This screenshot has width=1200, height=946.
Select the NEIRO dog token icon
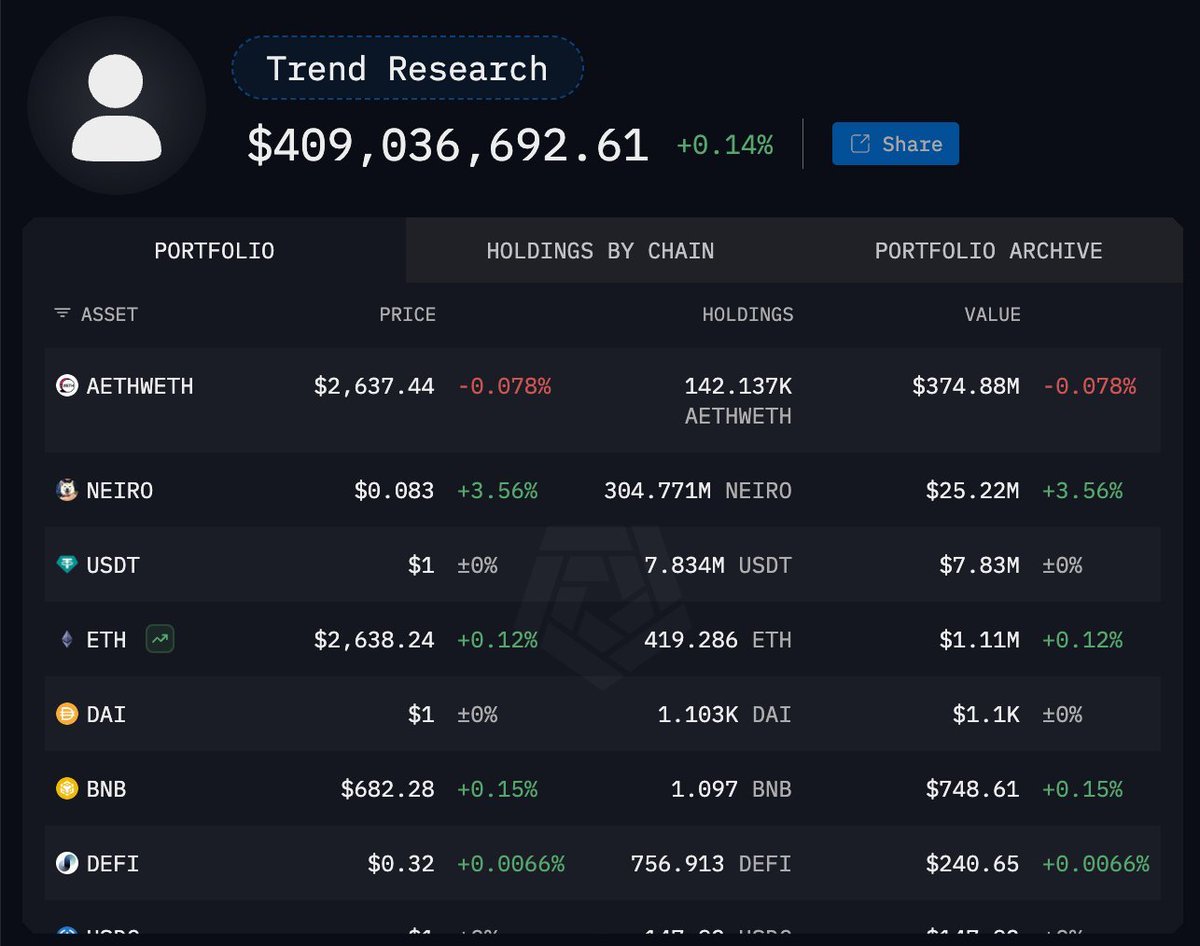click(66, 490)
